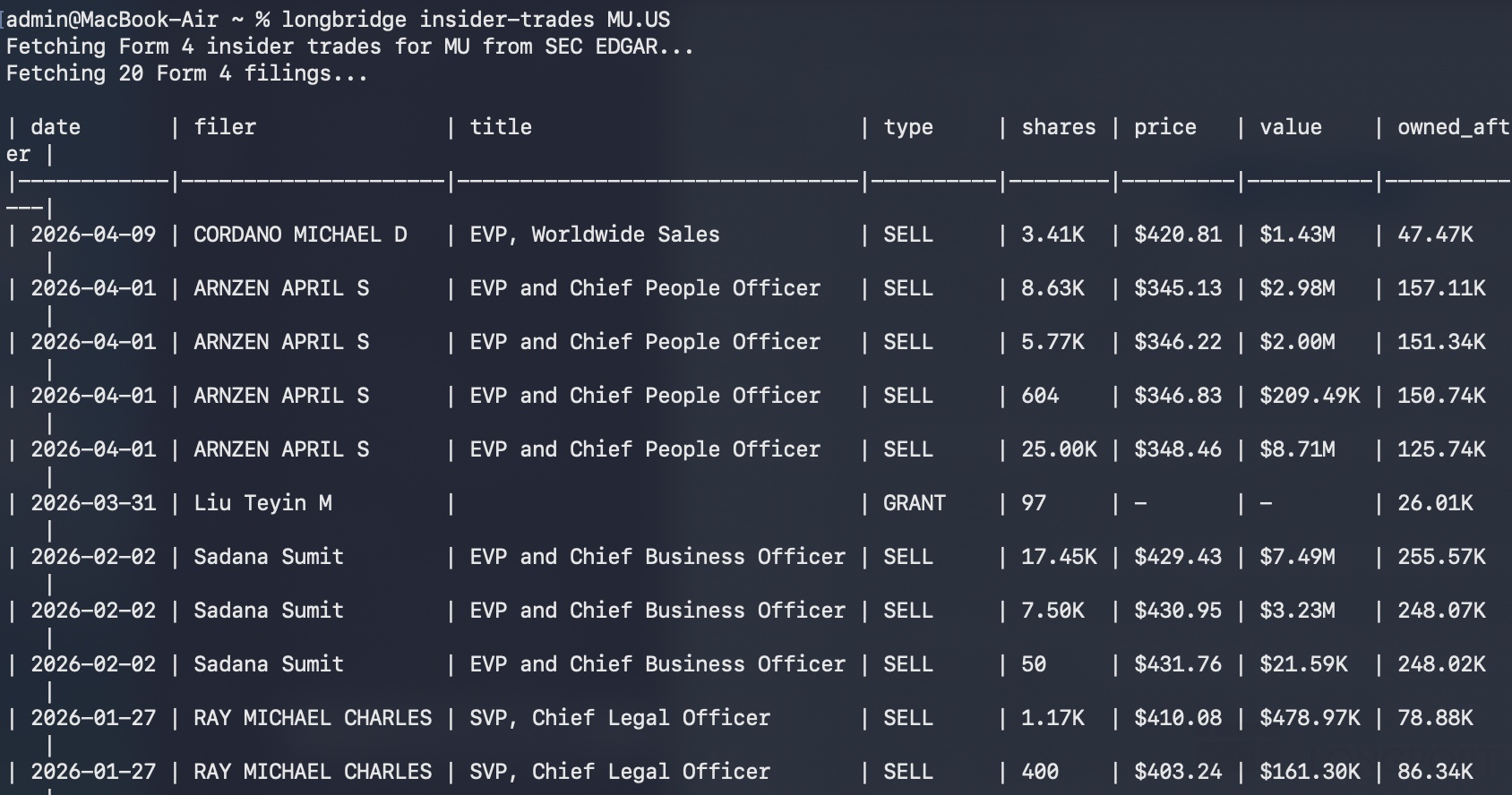Select the 25.00K shares cell

pos(1059,449)
